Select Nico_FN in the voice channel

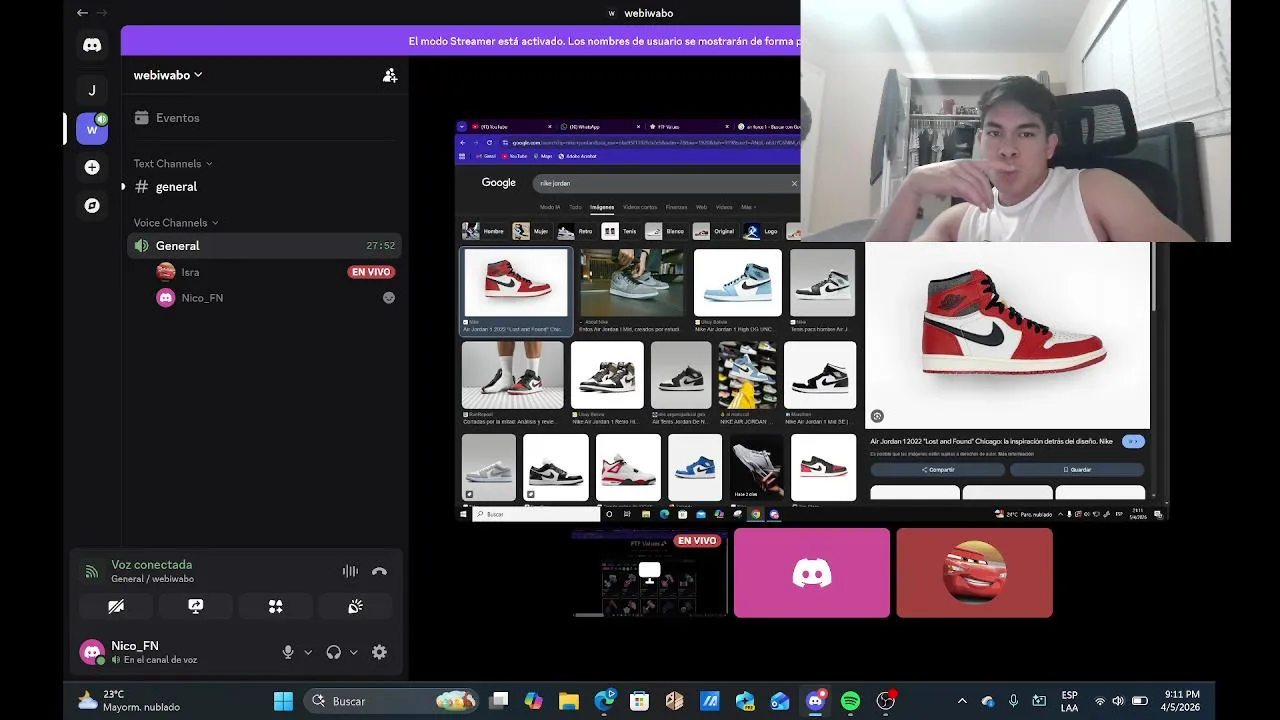pyautogui.click(x=275, y=298)
